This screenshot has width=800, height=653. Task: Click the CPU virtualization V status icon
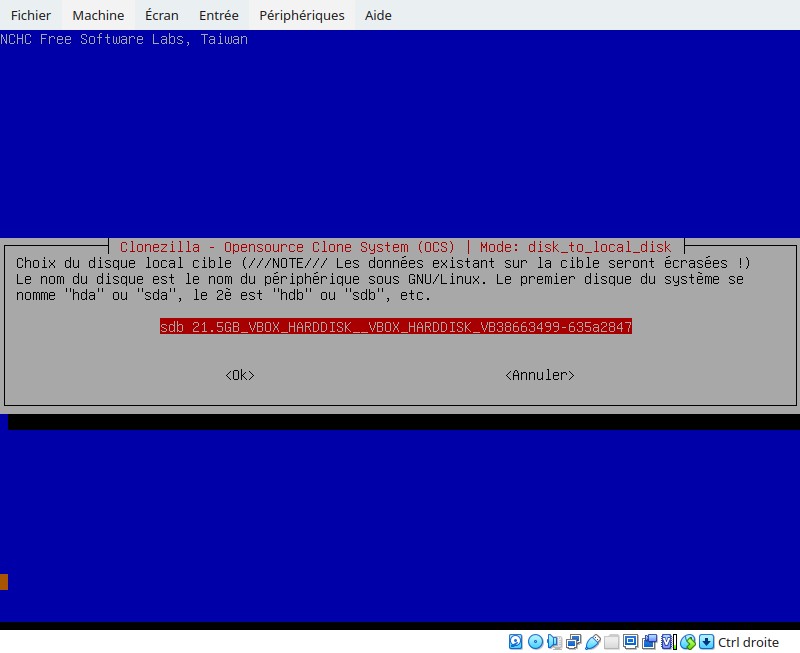coord(668,642)
